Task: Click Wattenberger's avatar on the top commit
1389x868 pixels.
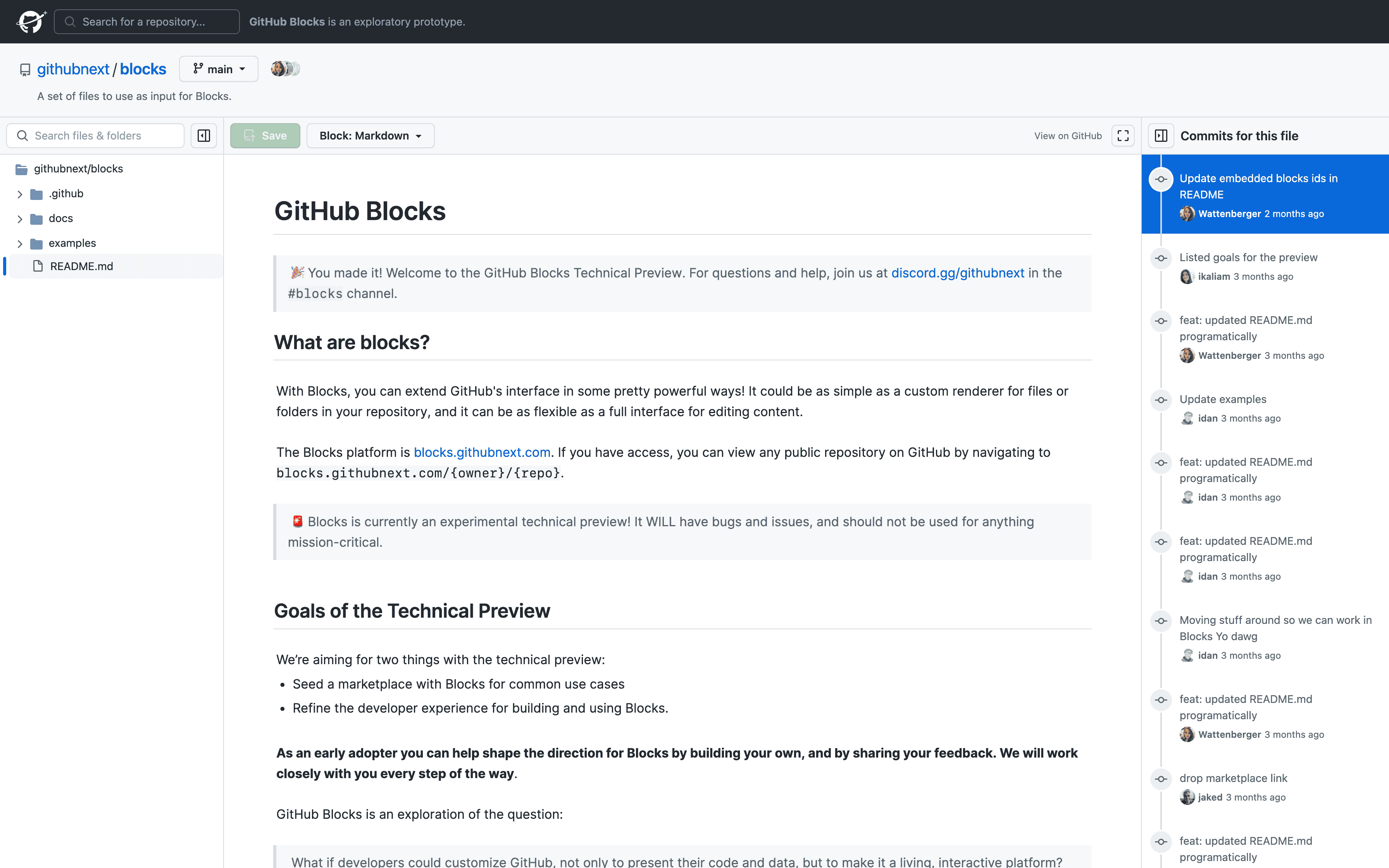Action: pos(1187,214)
